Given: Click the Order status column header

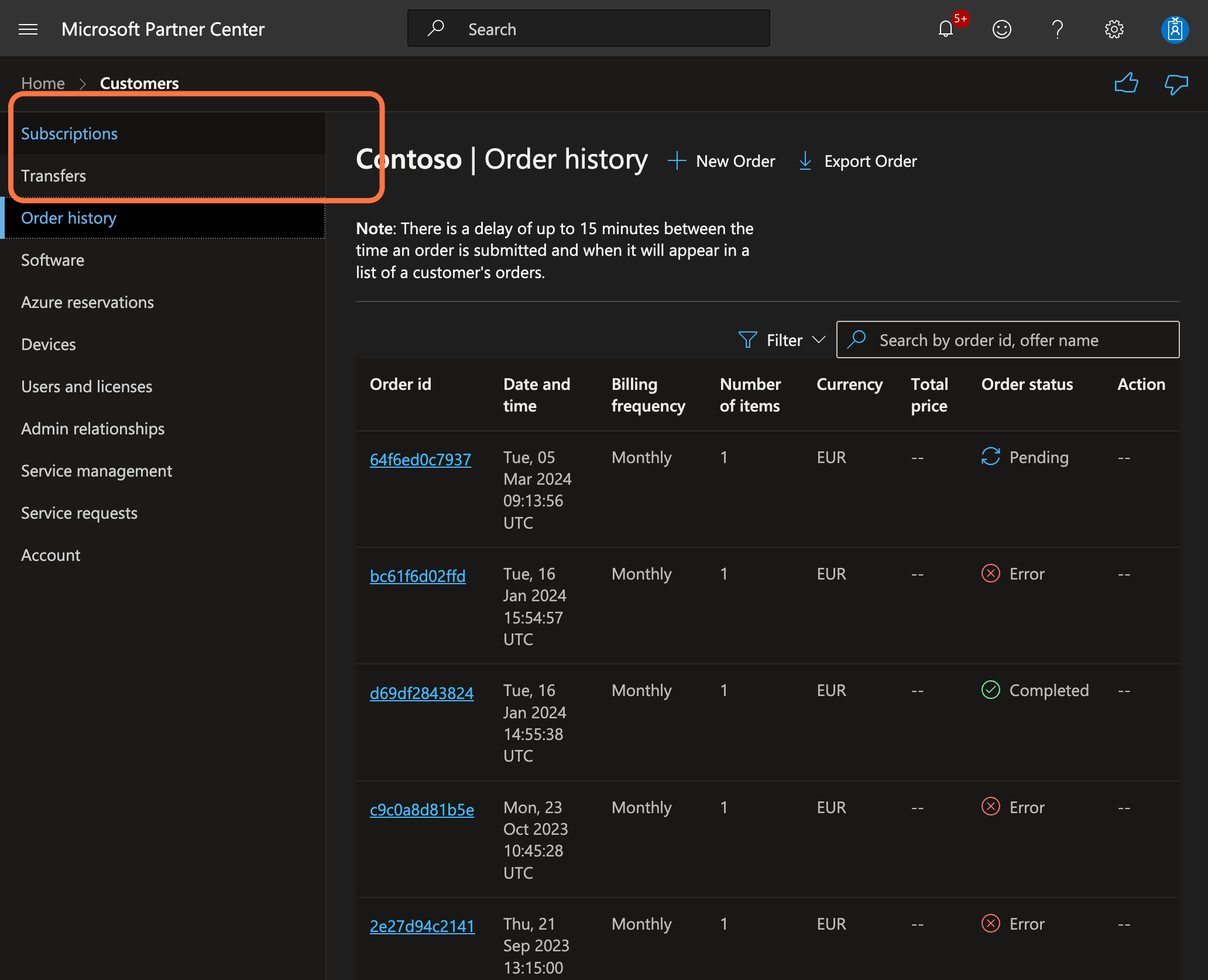Looking at the screenshot, I should point(1027,384).
